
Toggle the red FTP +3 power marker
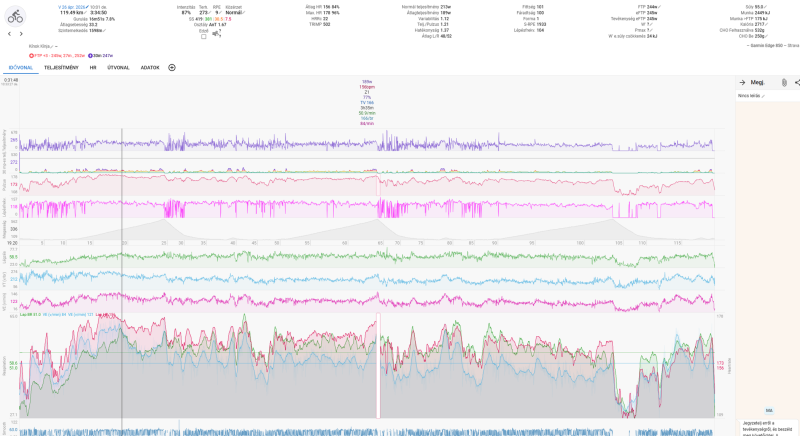57,56
